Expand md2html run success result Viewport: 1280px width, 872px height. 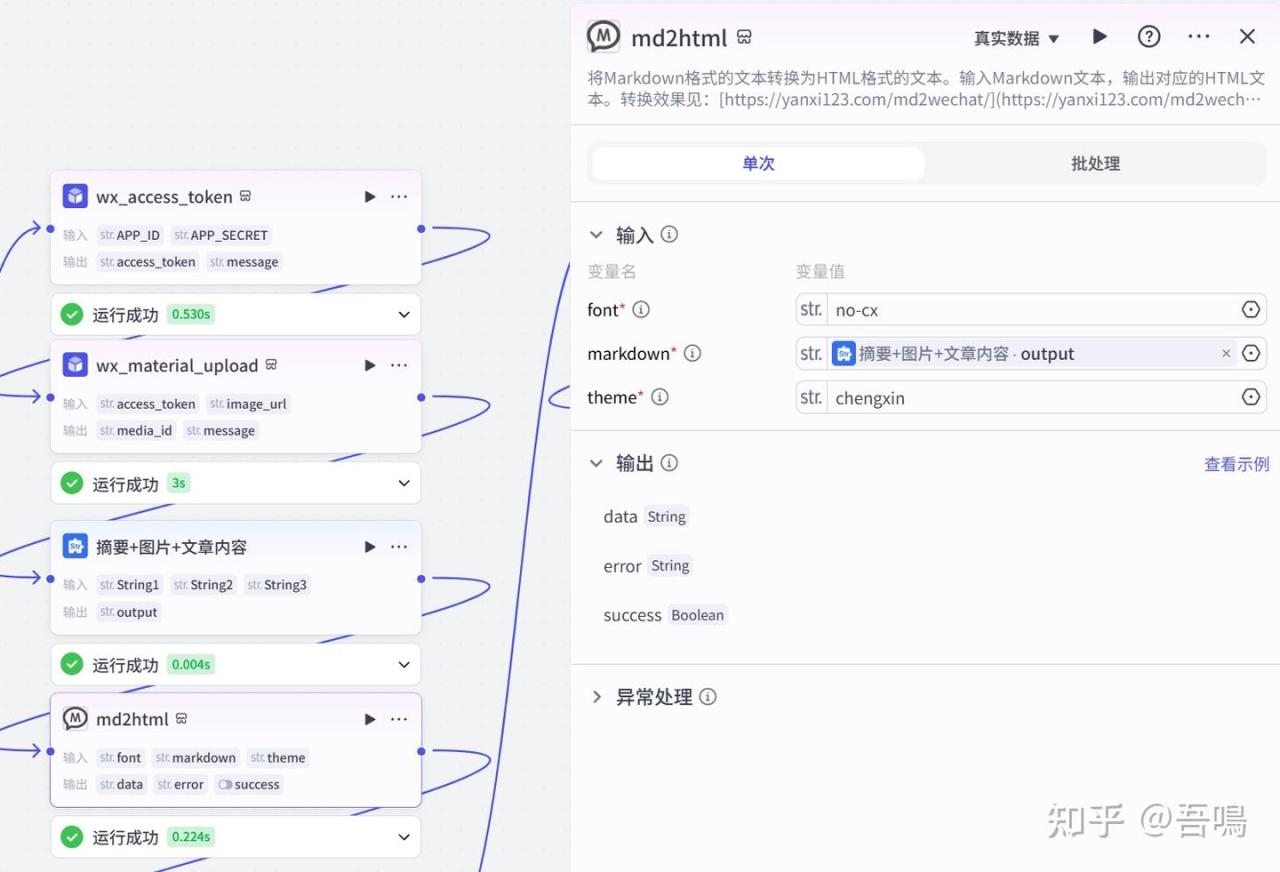tap(404, 837)
